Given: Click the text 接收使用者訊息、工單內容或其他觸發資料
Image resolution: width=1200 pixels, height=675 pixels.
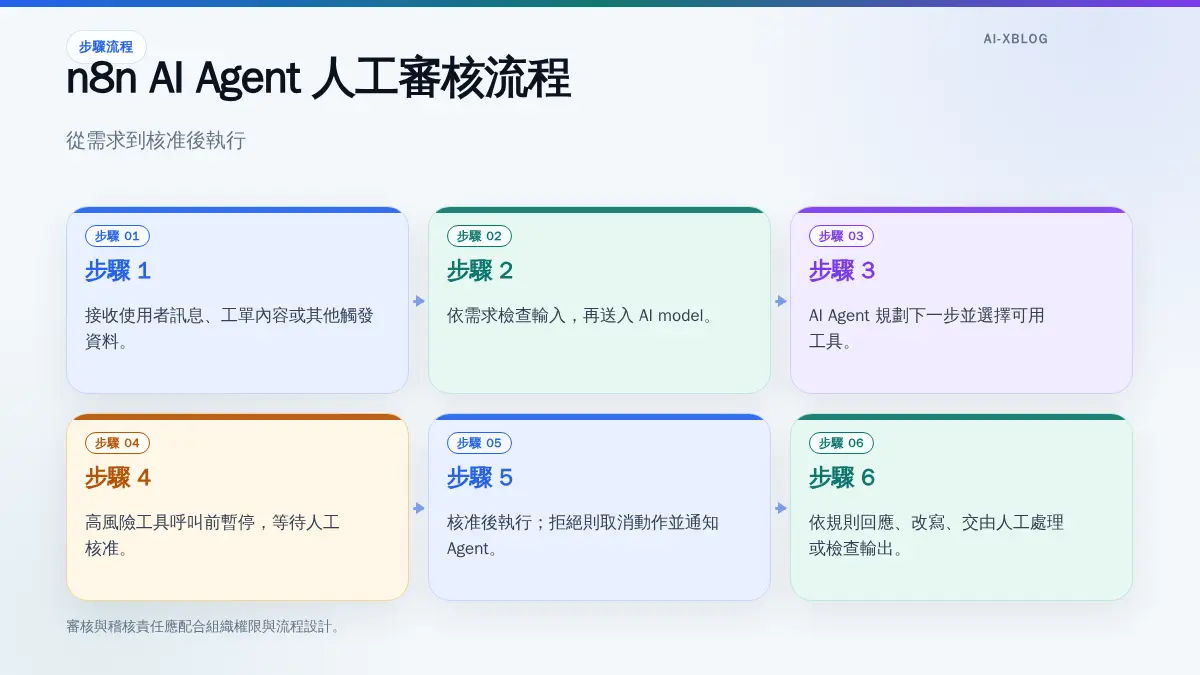Looking at the screenshot, I should (x=229, y=329).
